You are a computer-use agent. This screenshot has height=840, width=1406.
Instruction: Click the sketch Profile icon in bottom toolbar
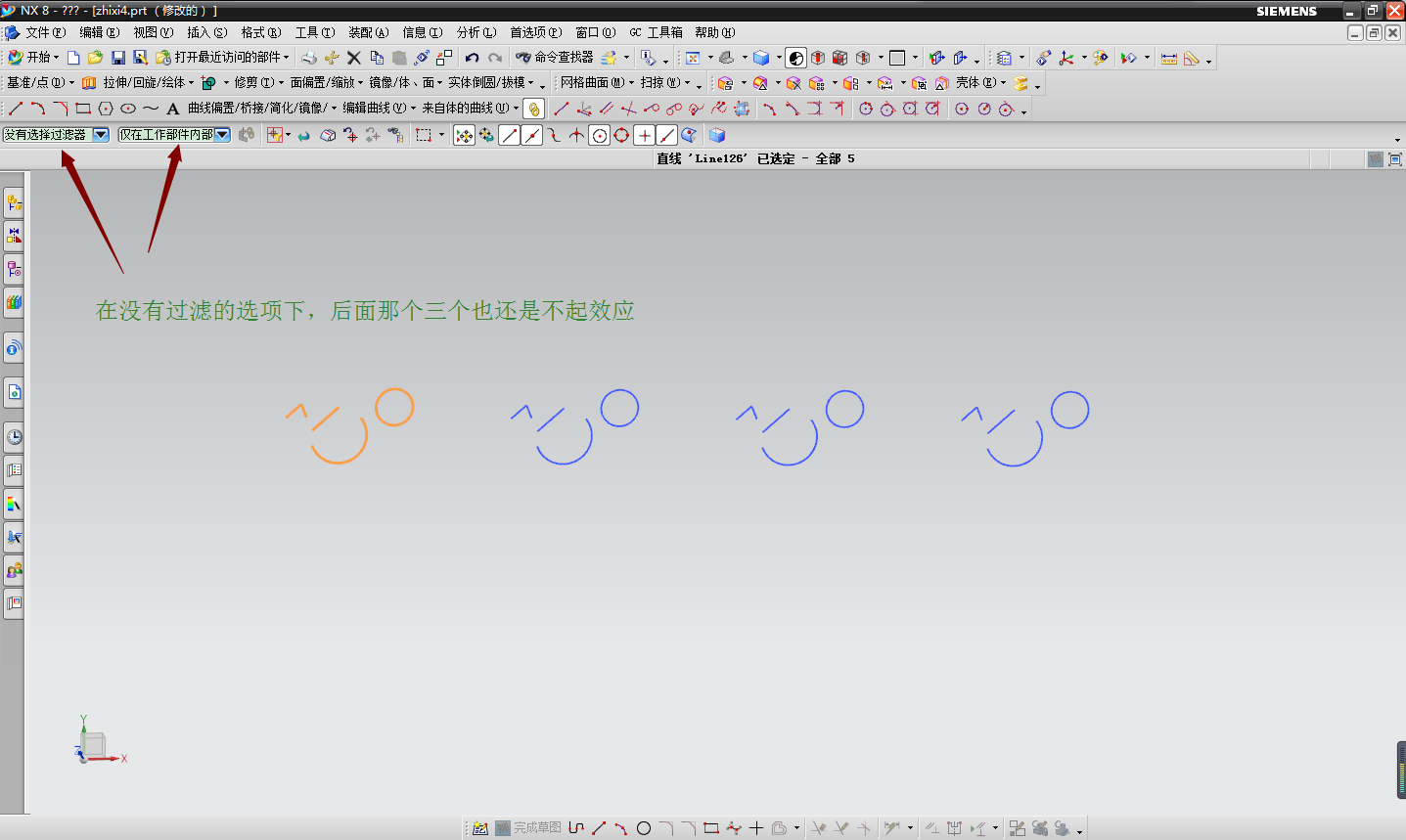(576, 828)
